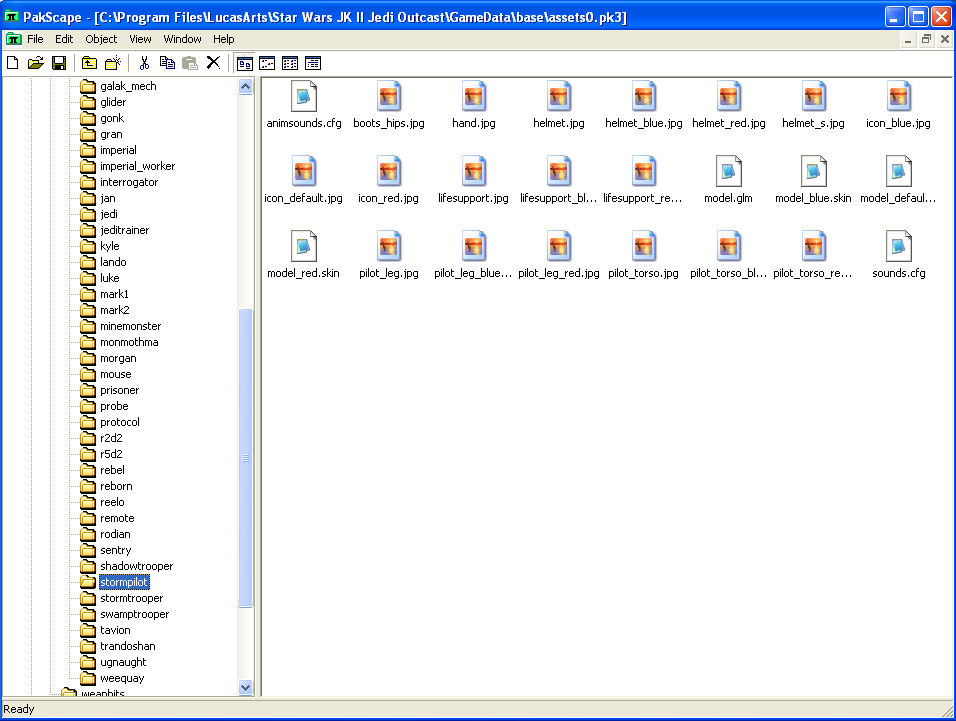
Task: Select the sounds.cfg file
Action: pyautogui.click(x=899, y=255)
